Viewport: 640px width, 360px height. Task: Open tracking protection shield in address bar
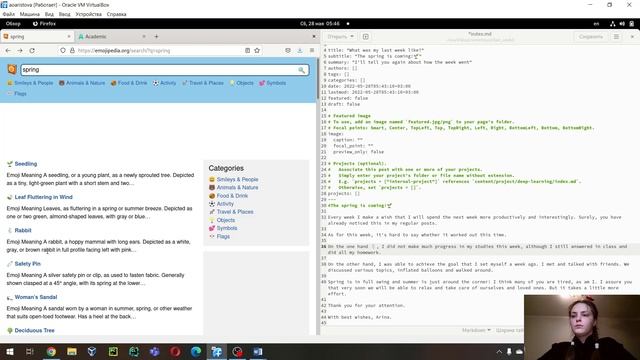click(x=63, y=50)
